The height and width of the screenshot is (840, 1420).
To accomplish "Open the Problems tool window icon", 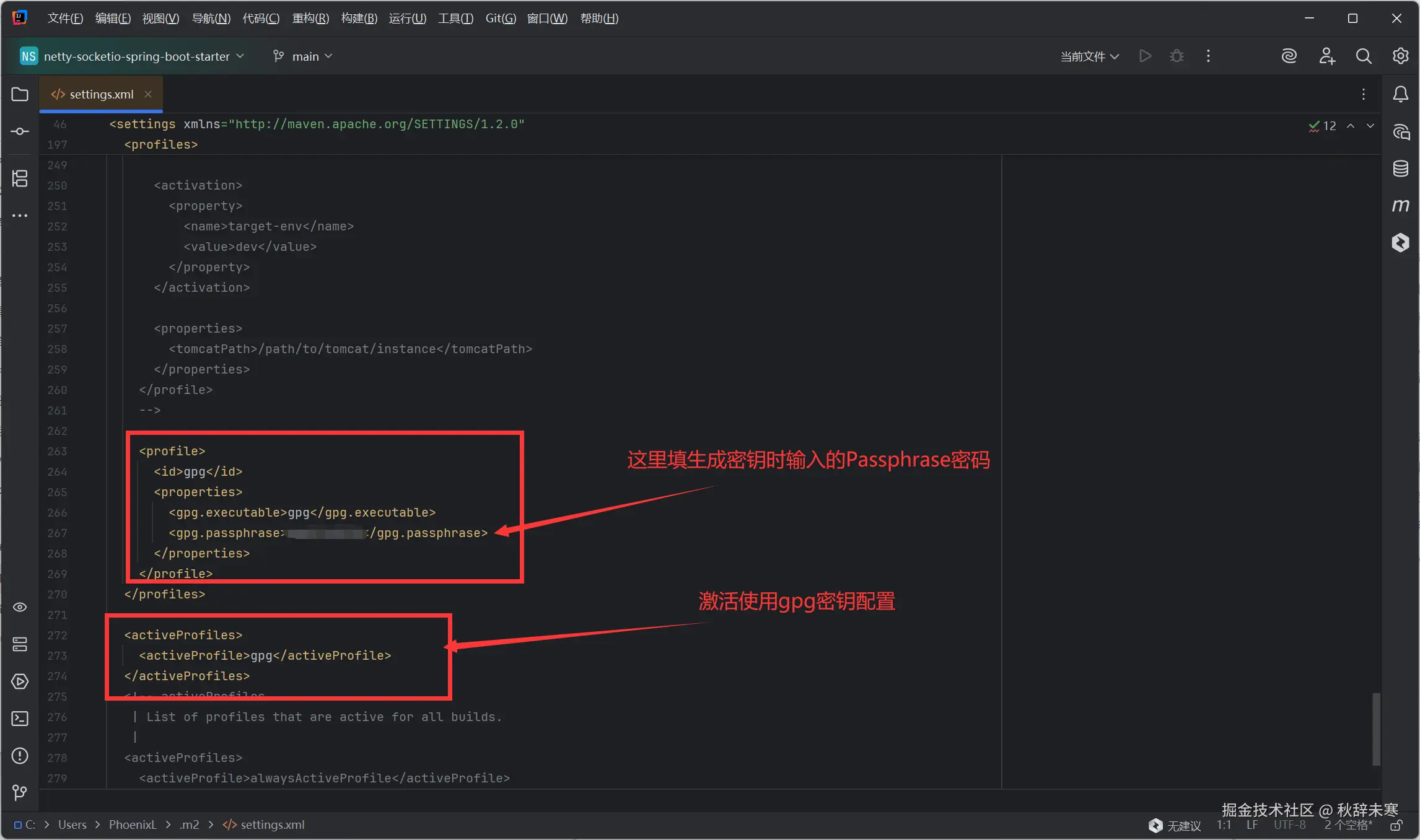I will pyautogui.click(x=20, y=756).
